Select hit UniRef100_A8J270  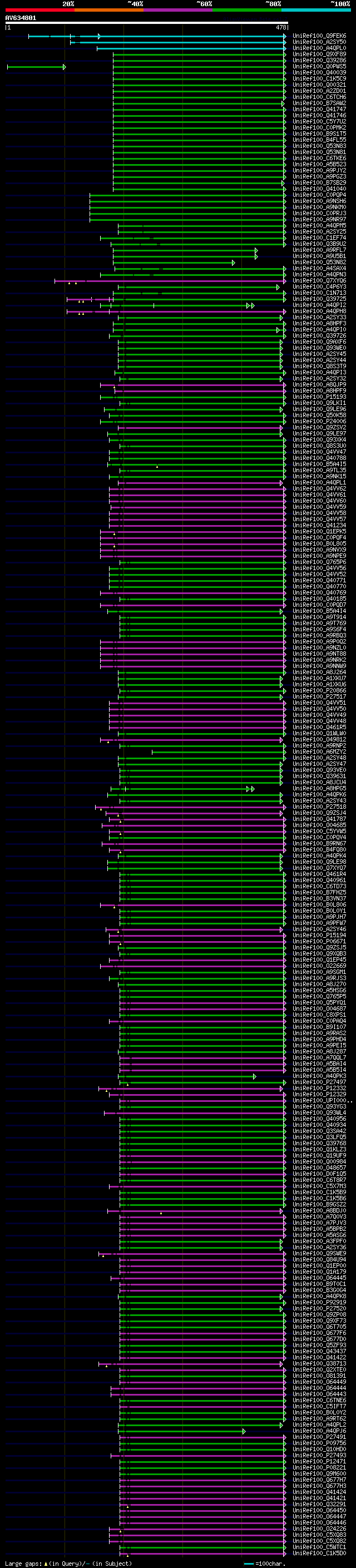click(x=319, y=985)
